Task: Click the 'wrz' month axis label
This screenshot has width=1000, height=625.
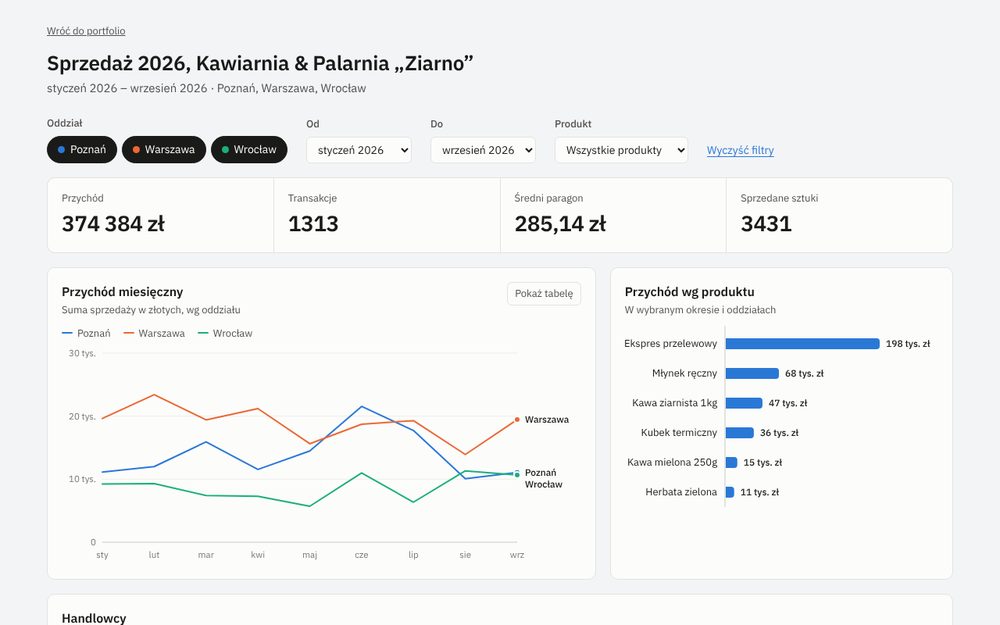Action: (x=517, y=555)
